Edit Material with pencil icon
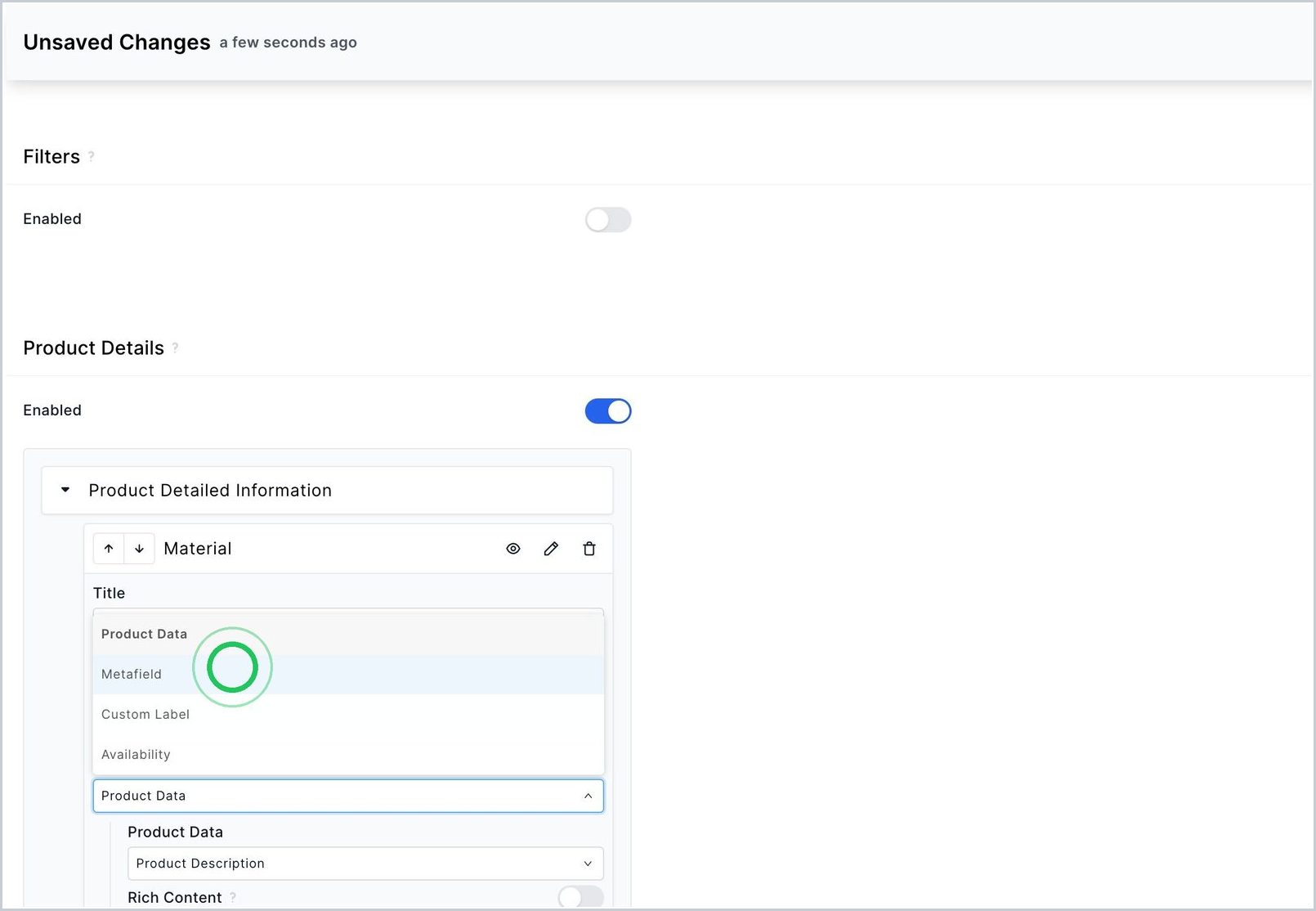1316x911 pixels. coord(551,549)
